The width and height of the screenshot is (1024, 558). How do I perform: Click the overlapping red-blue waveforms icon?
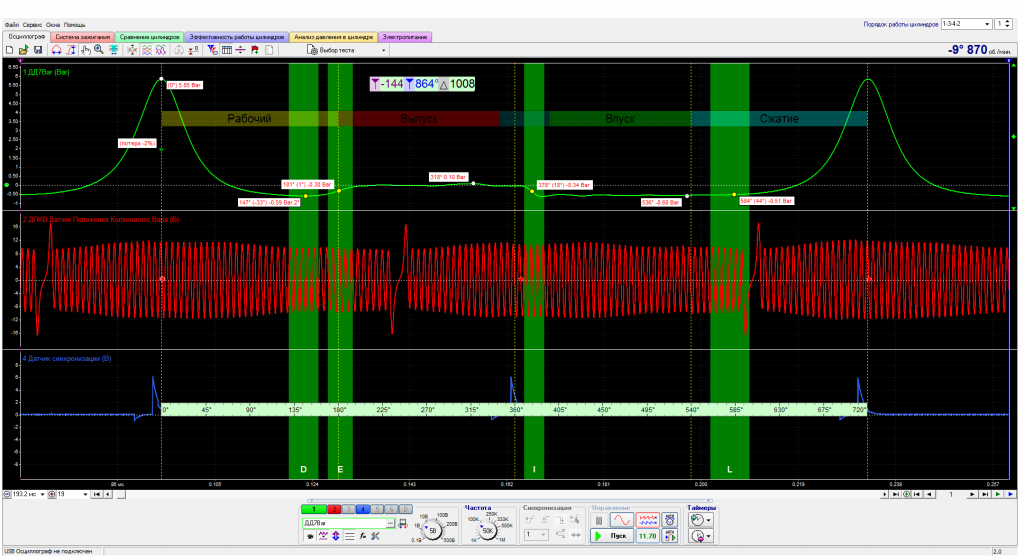(161, 50)
